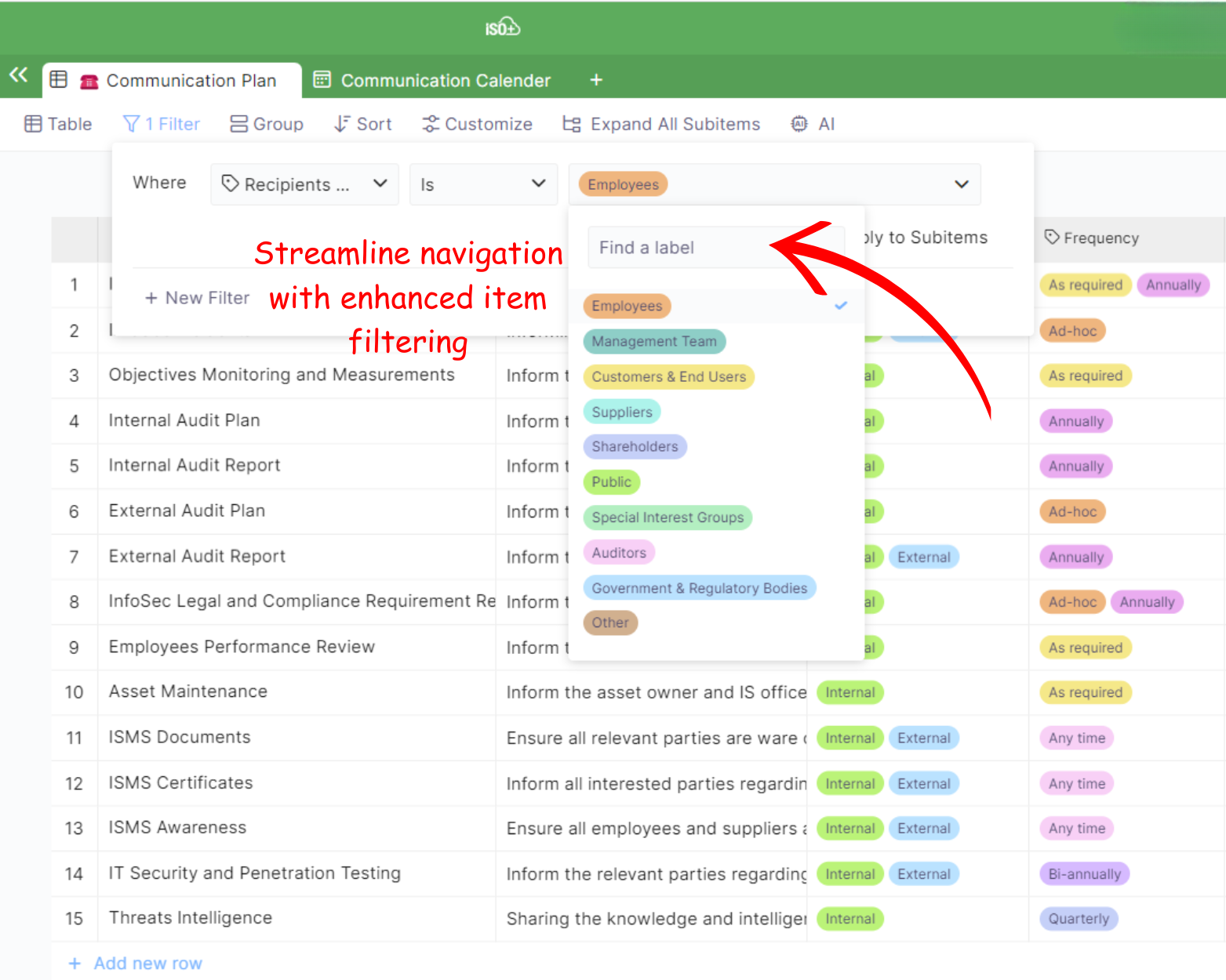The image size is (1226, 980).
Task: Select the Suppliers label option
Action: tap(622, 412)
